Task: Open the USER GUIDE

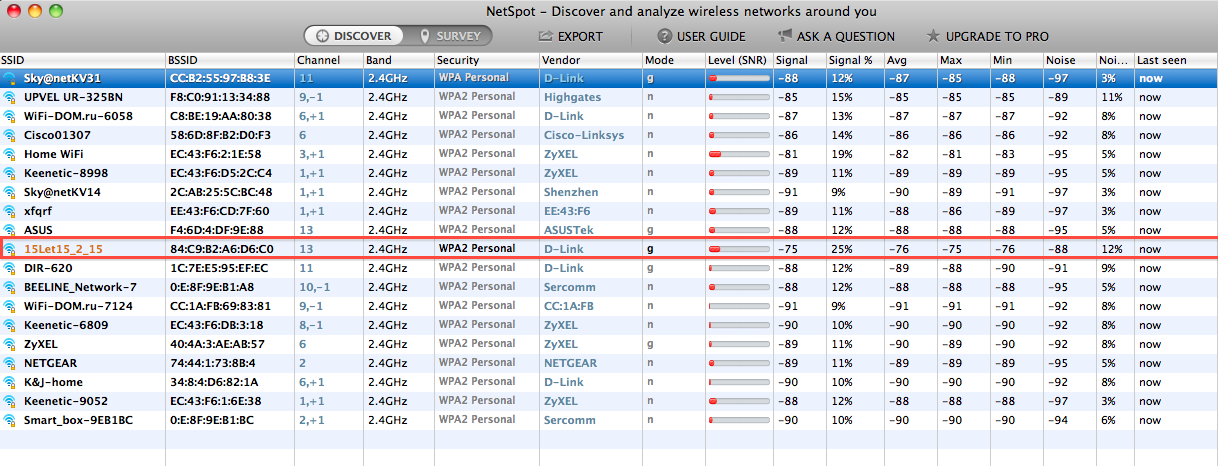Action: coord(702,36)
